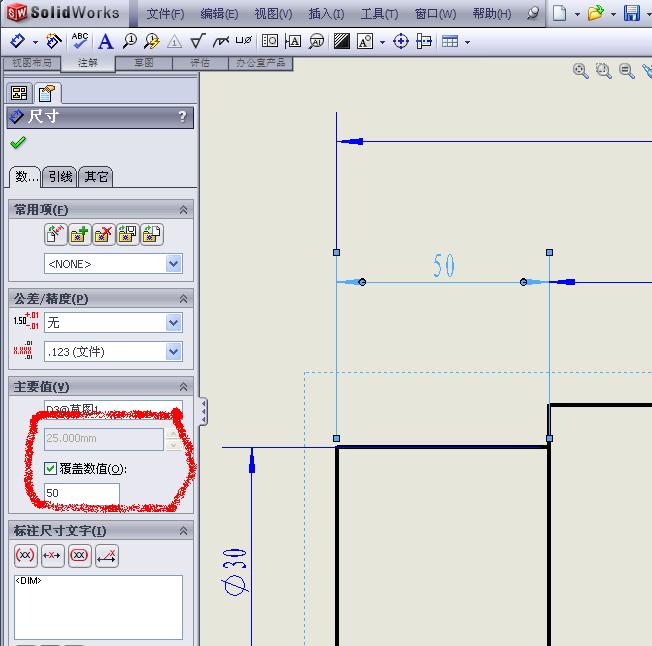652x646 pixels.
Task: Click the Zoom to Fit icon
Action: 580,71
